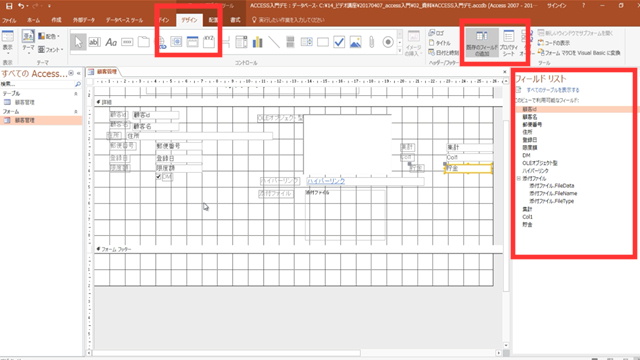Select the Line control tool

click(274, 42)
